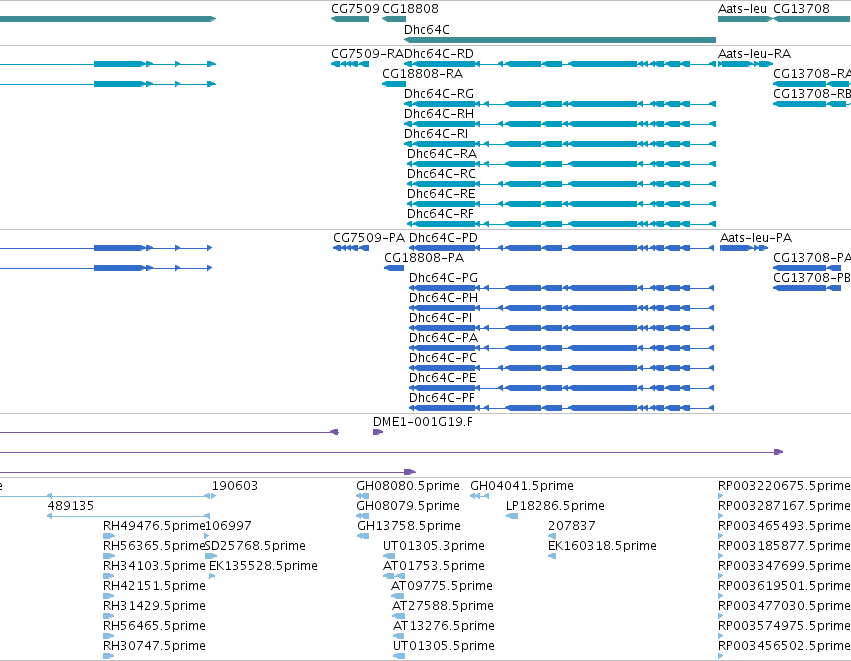This screenshot has width=851, height=661.
Task: Click the Dhc64C-RF transcript glyph
Action: coord(561,224)
